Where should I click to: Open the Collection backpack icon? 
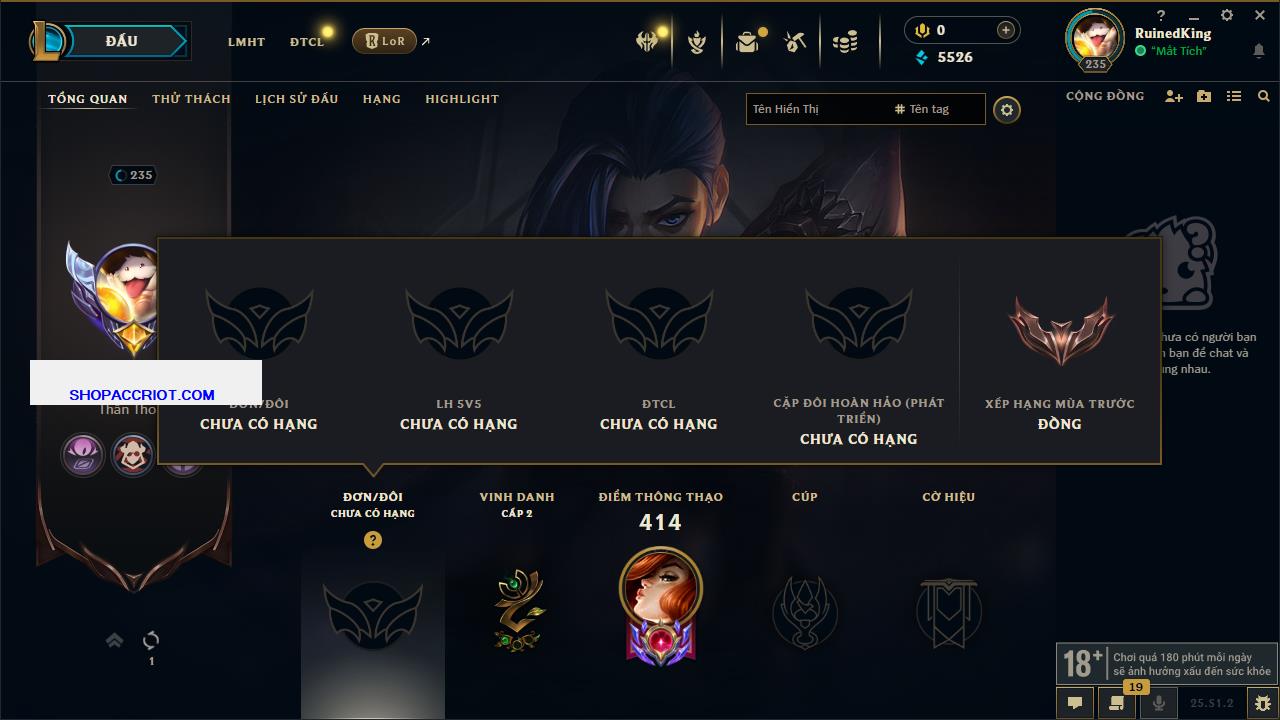[746, 42]
